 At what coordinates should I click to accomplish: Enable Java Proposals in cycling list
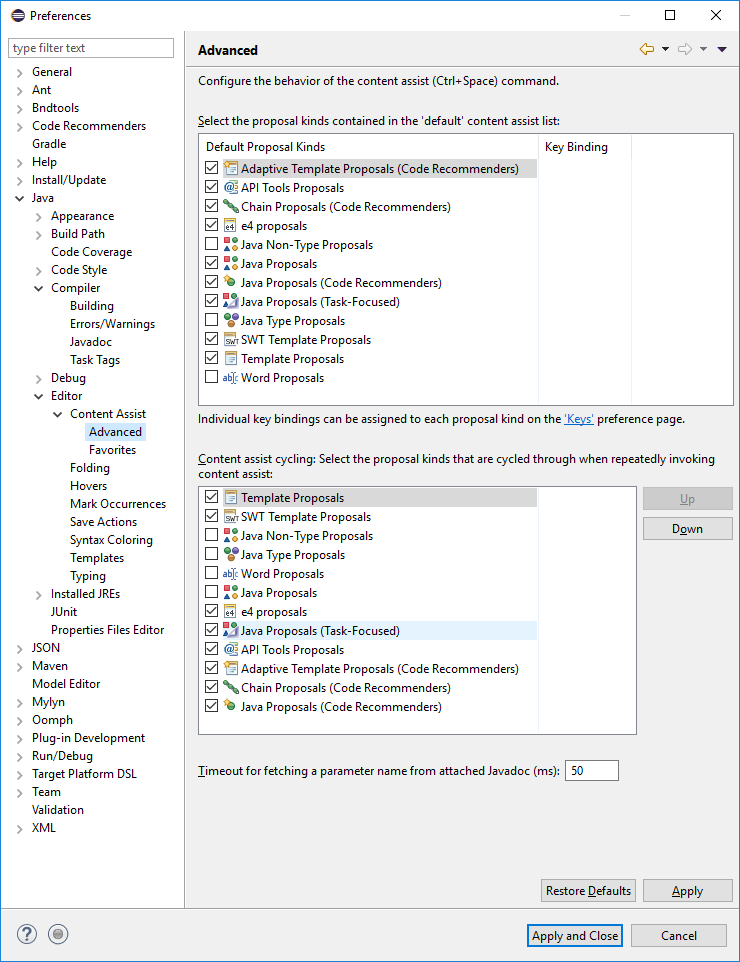point(212,591)
